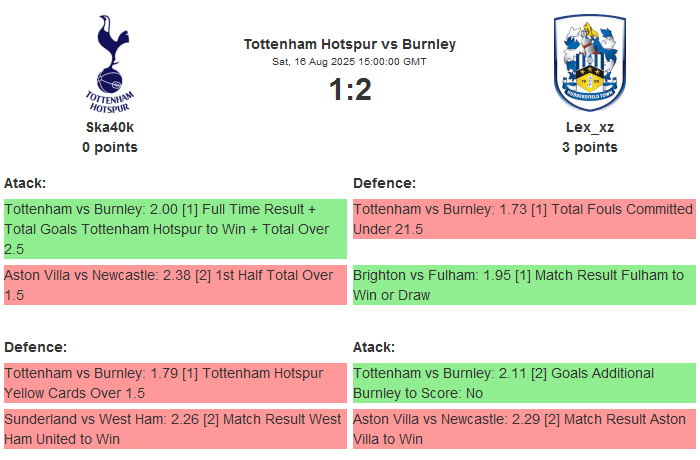Click the lower-left Defence heading
The width and height of the screenshot is (700, 460).
[x=35, y=347]
